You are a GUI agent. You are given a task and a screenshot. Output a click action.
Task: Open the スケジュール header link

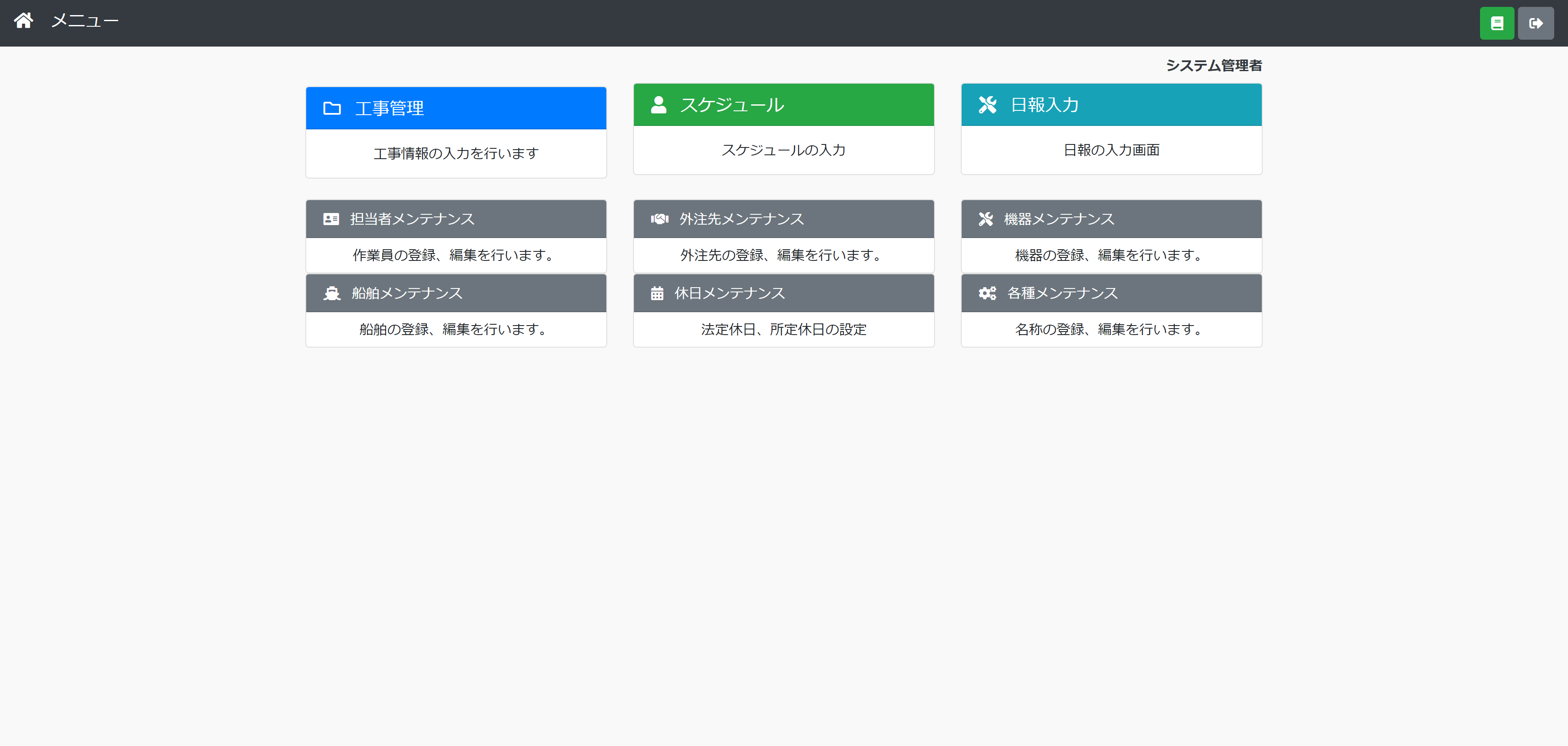(x=784, y=105)
